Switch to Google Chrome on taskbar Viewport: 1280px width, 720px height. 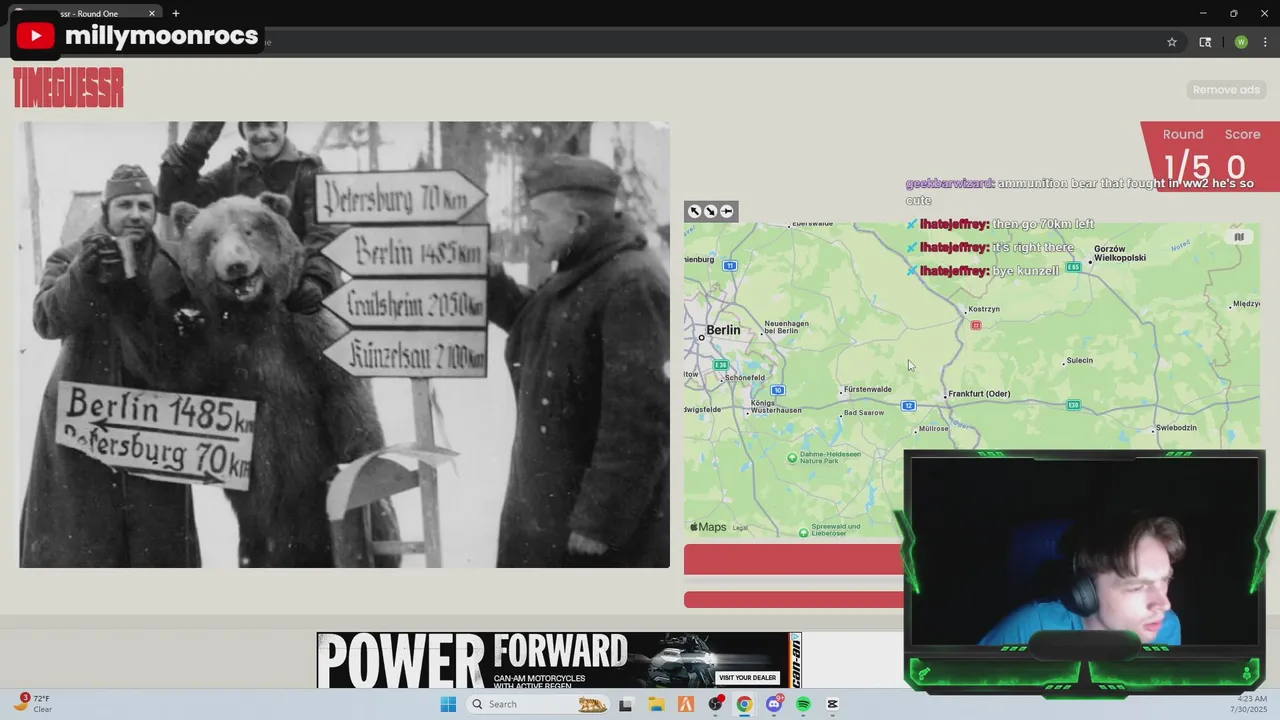744,704
